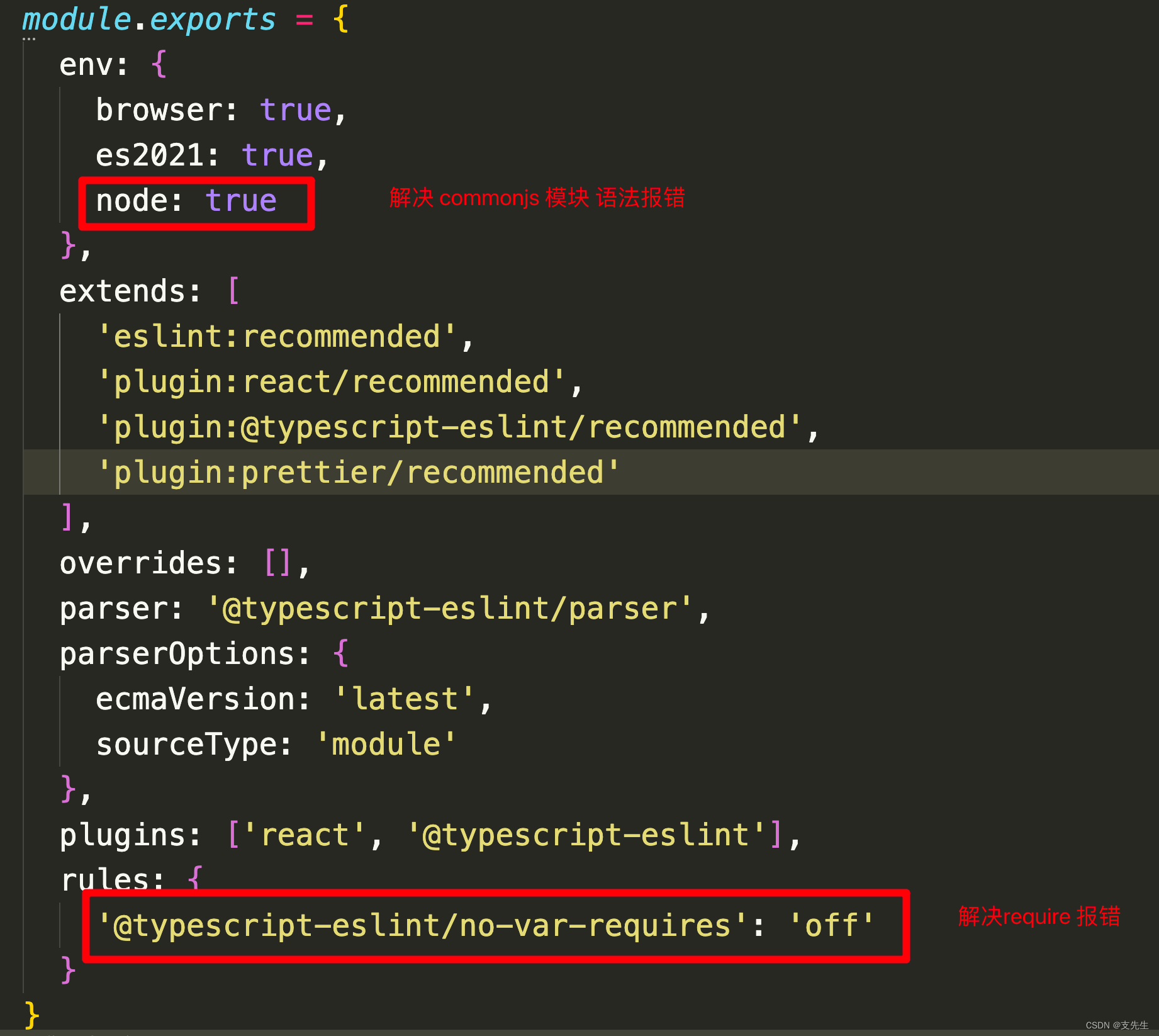Click the 'plugins:' property key

pos(130,835)
